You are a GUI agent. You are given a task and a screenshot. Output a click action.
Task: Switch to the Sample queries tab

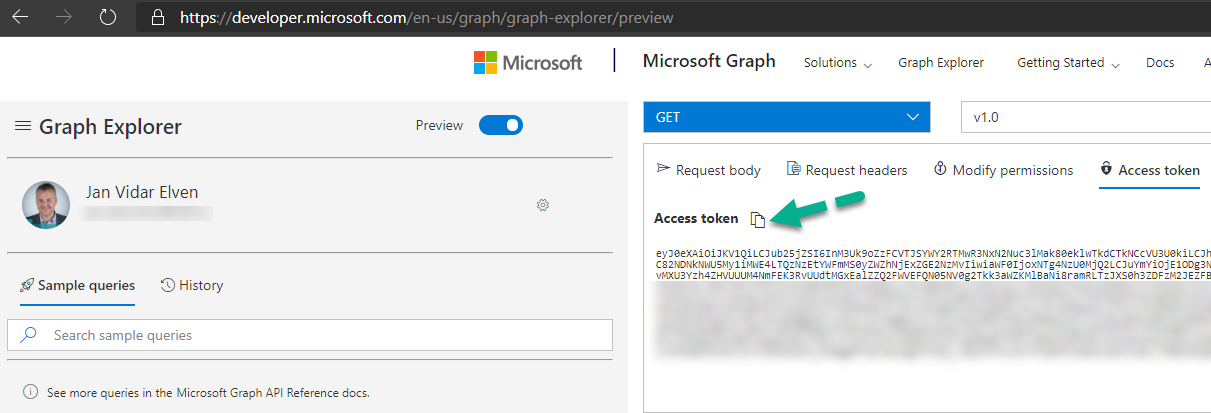(x=77, y=286)
